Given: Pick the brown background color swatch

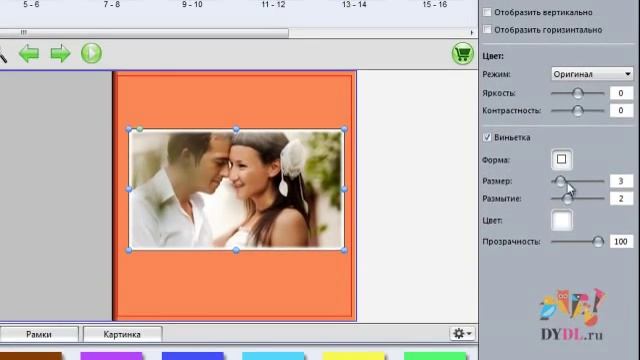Looking at the screenshot, I should click(x=31, y=356).
